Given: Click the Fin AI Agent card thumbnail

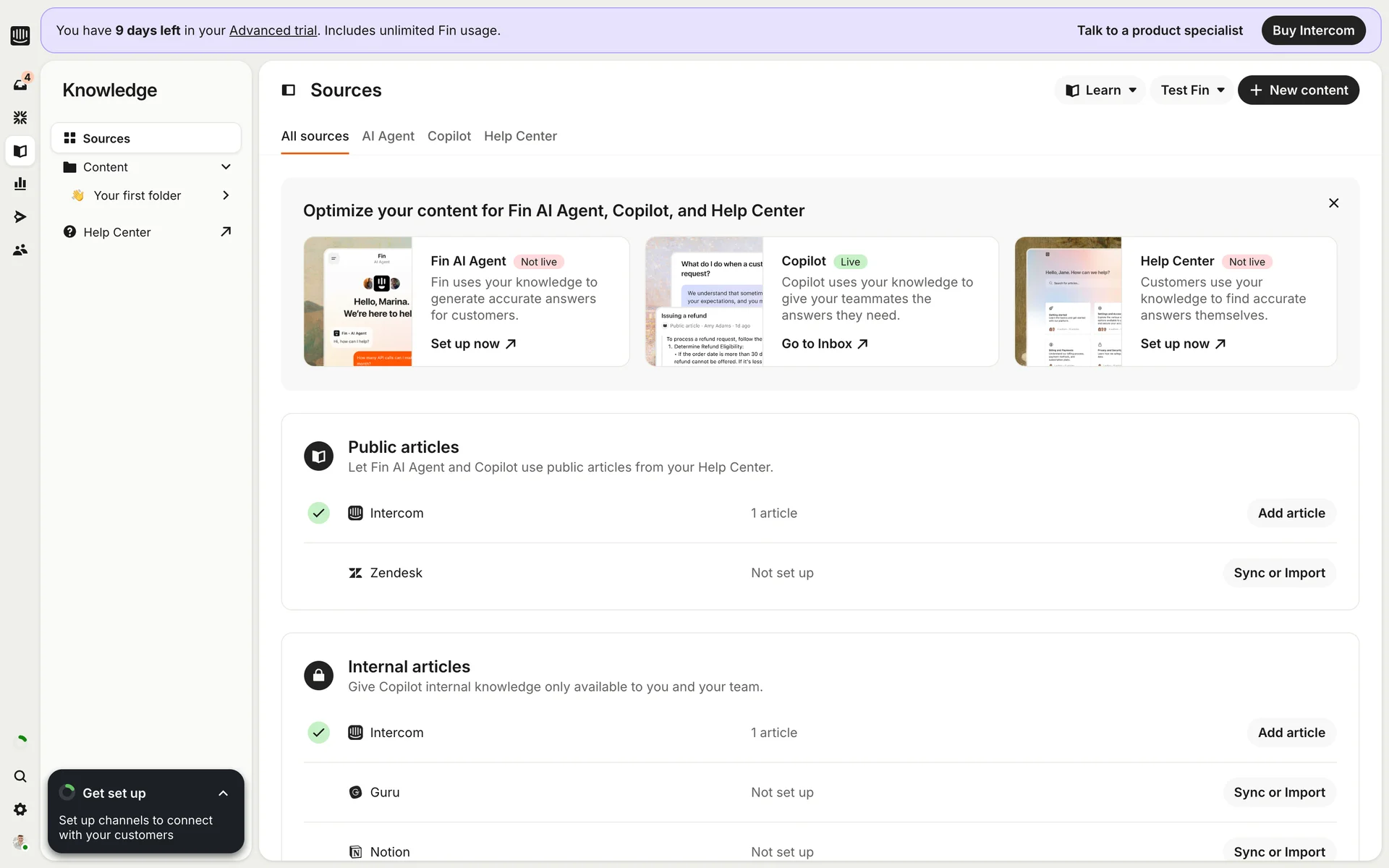Looking at the screenshot, I should (x=358, y=302).
